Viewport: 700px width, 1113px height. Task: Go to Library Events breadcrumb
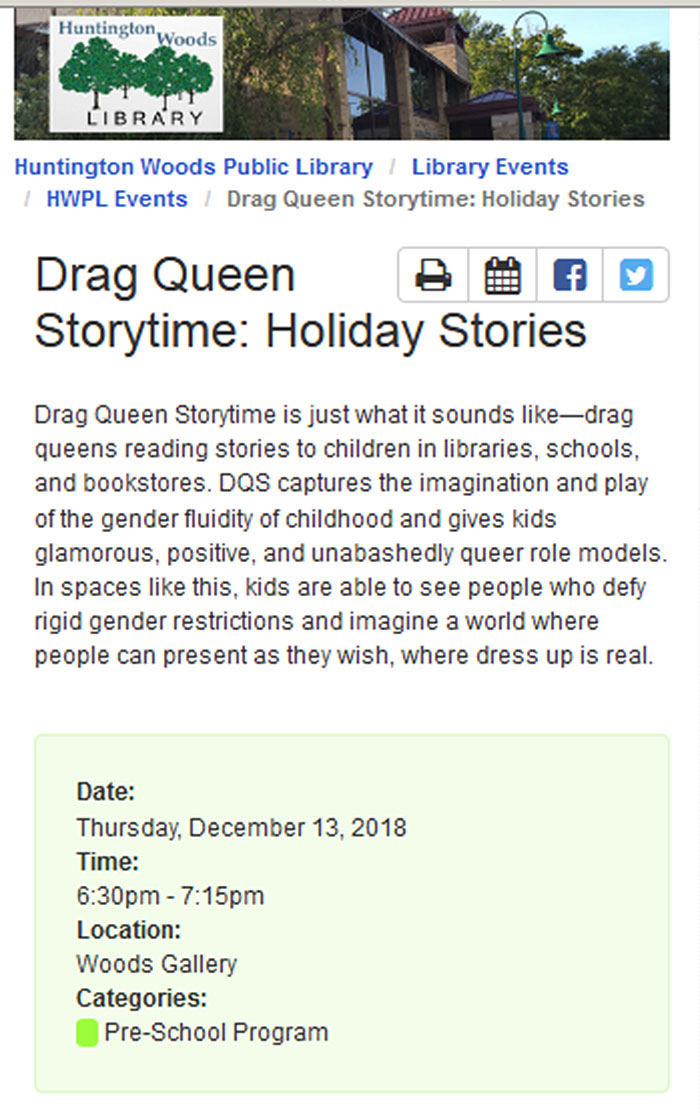(490, 167)
